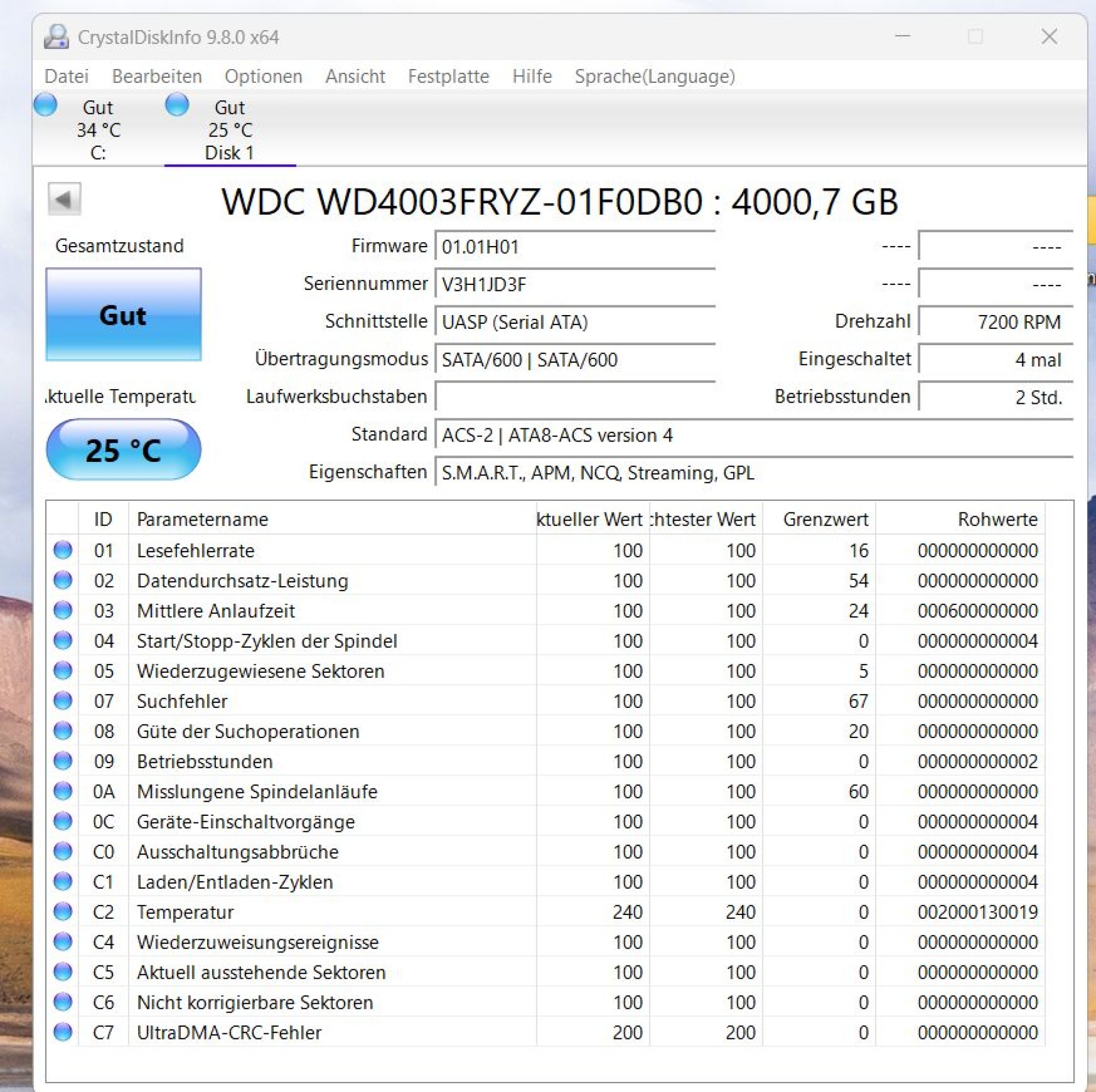This screenshot has height=1092, width=1096.
Task: Switch to the Disk 1 tab
Action: click(x=229, y=130)
